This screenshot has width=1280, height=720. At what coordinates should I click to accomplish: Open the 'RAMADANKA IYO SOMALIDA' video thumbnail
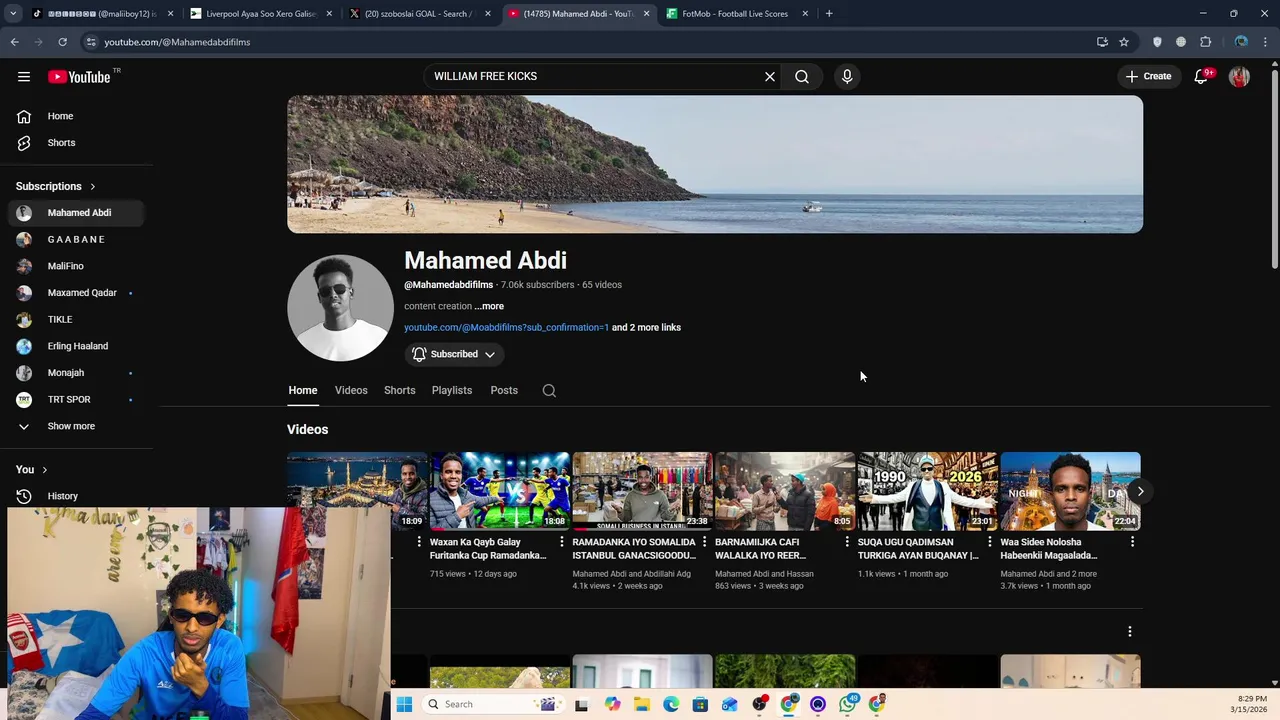[642, 491]
